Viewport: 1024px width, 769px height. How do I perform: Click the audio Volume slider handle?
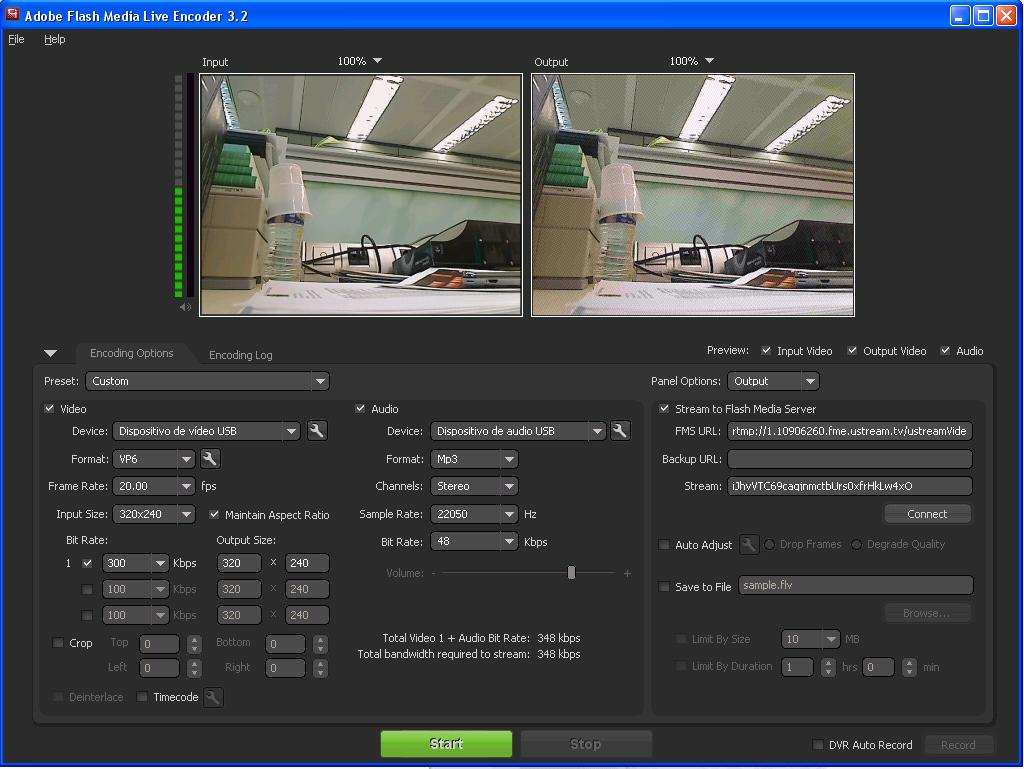pyautogui.click(x=571, y=573)
